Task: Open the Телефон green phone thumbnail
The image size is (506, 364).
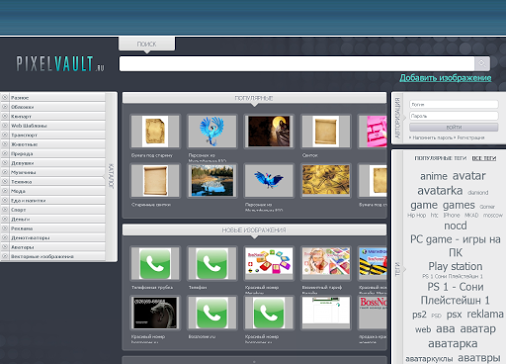Action: pos(212,263)
